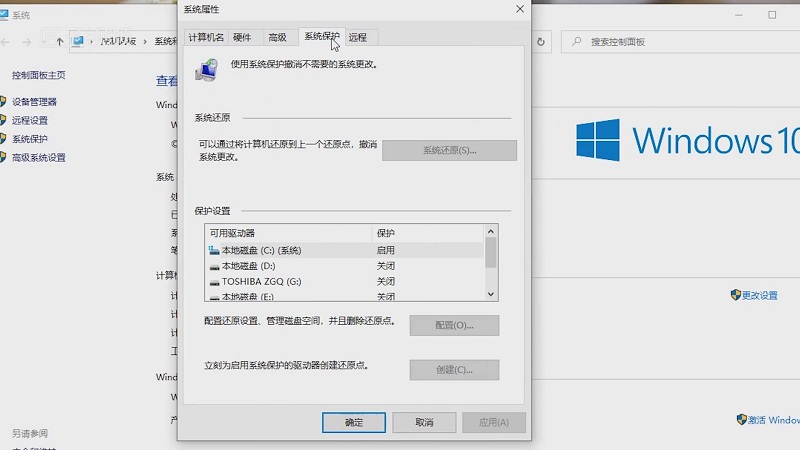Click 控制面板 breadcrumb in address bar

(118, 41)
